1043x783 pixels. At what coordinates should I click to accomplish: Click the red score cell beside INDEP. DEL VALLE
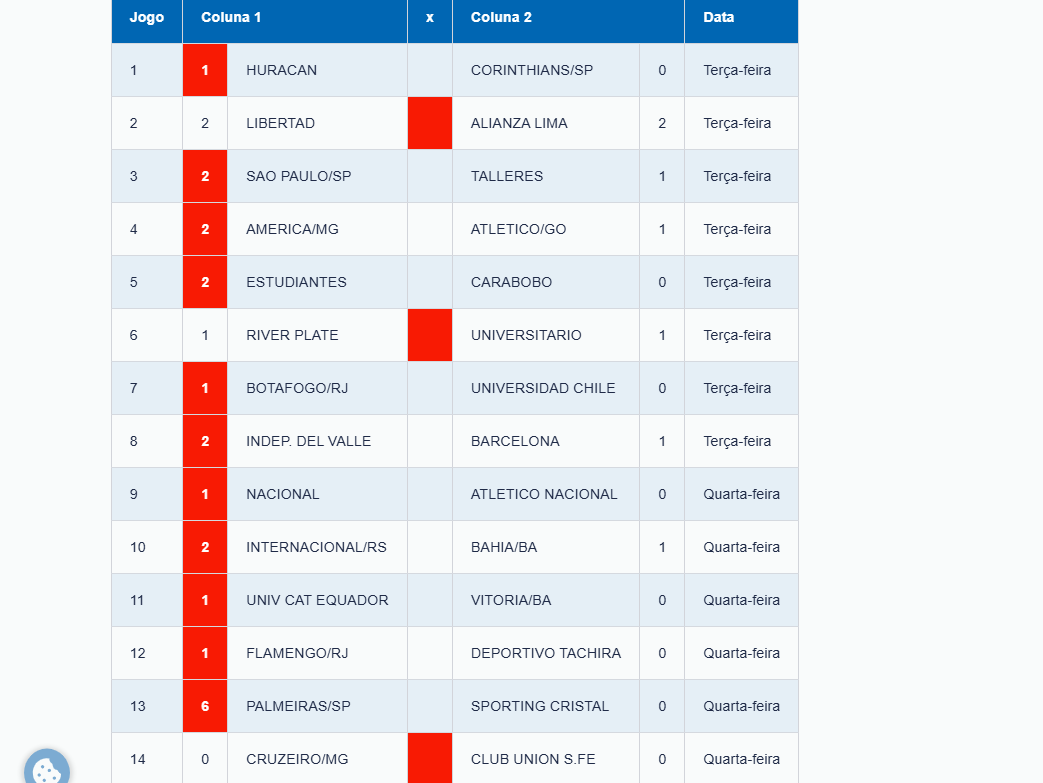pyautogui.click(x=205, y=441)
